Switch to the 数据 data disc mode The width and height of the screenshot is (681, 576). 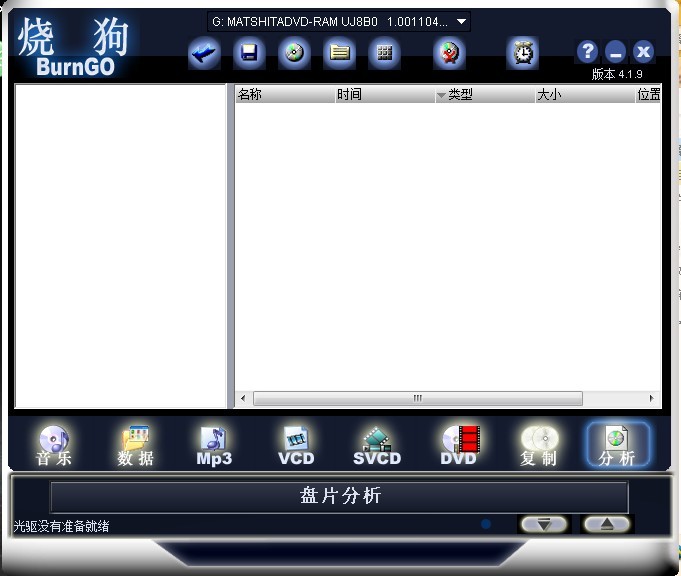135,446
